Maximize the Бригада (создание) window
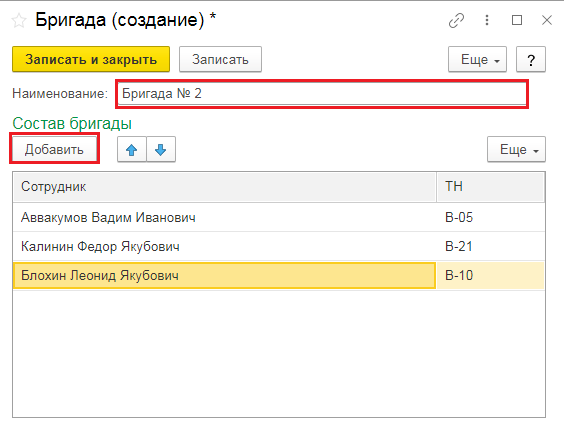This screenshot has width=564, height=429. [517, 20]
